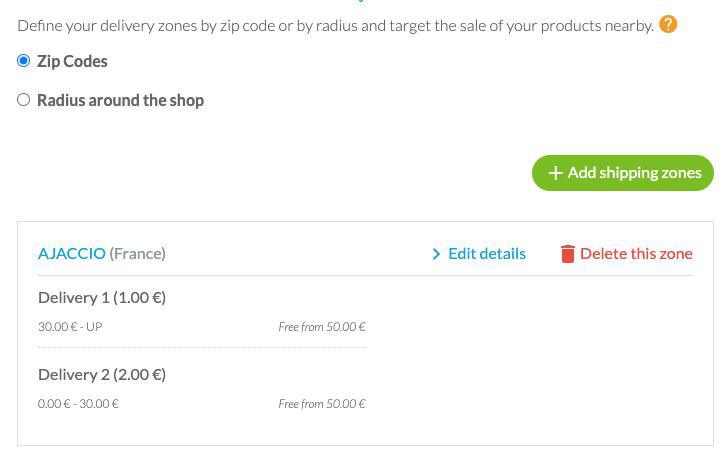Click the "(France)" country label
Viewport: 727px width, 467px height.
[137, 253]
